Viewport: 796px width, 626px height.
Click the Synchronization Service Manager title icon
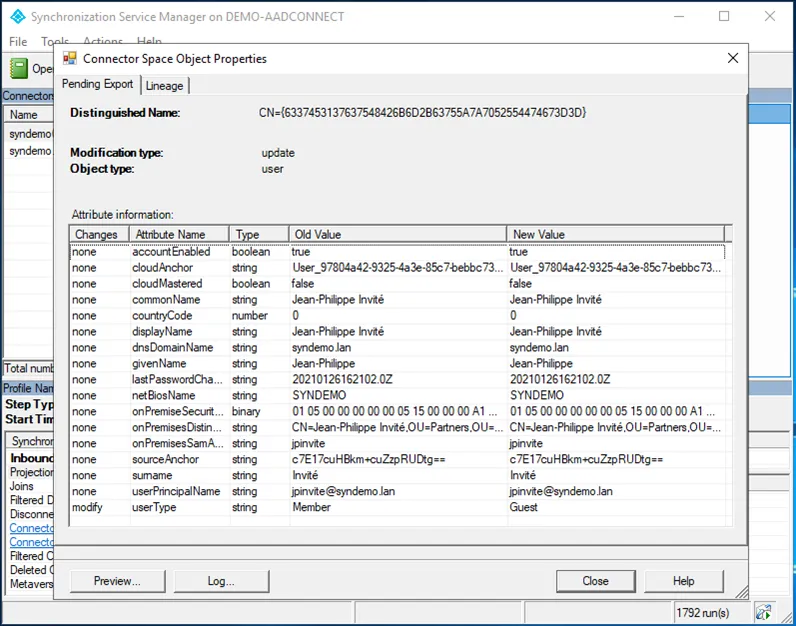[16, 17]
